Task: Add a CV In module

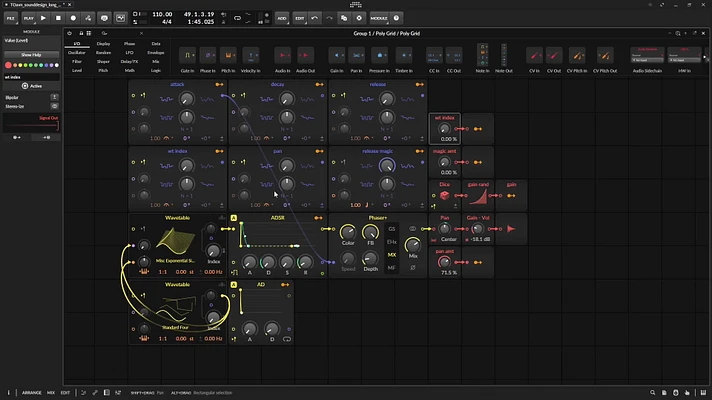Action: point(534,56)
